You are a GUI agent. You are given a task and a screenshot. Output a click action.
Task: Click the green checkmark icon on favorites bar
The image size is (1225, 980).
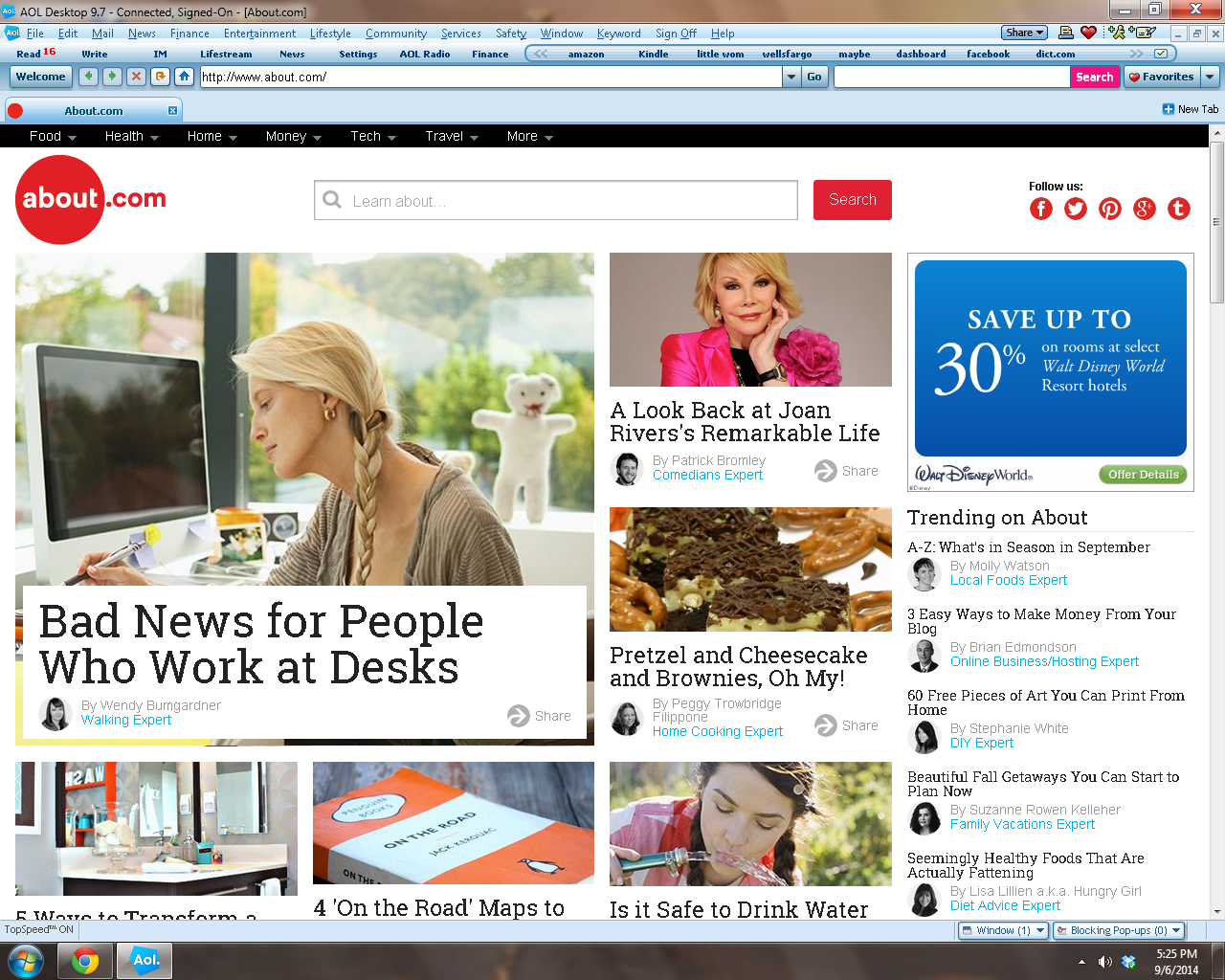coord(1161,54)
